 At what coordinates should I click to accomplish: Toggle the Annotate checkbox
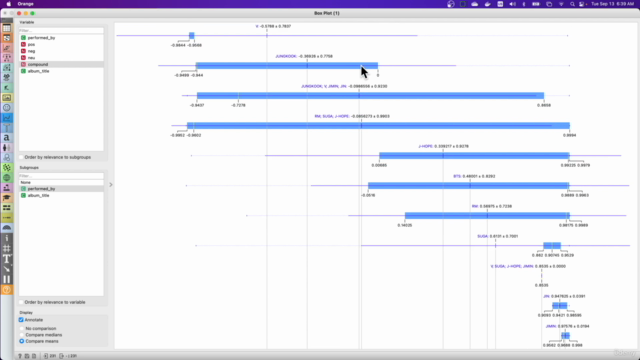coord(21,320)
